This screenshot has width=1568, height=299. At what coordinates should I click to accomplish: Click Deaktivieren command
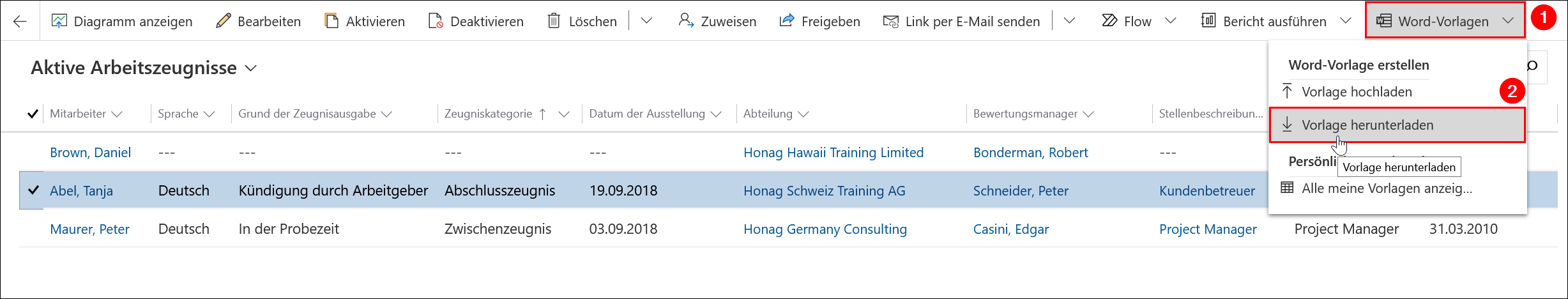click(476, 21)
